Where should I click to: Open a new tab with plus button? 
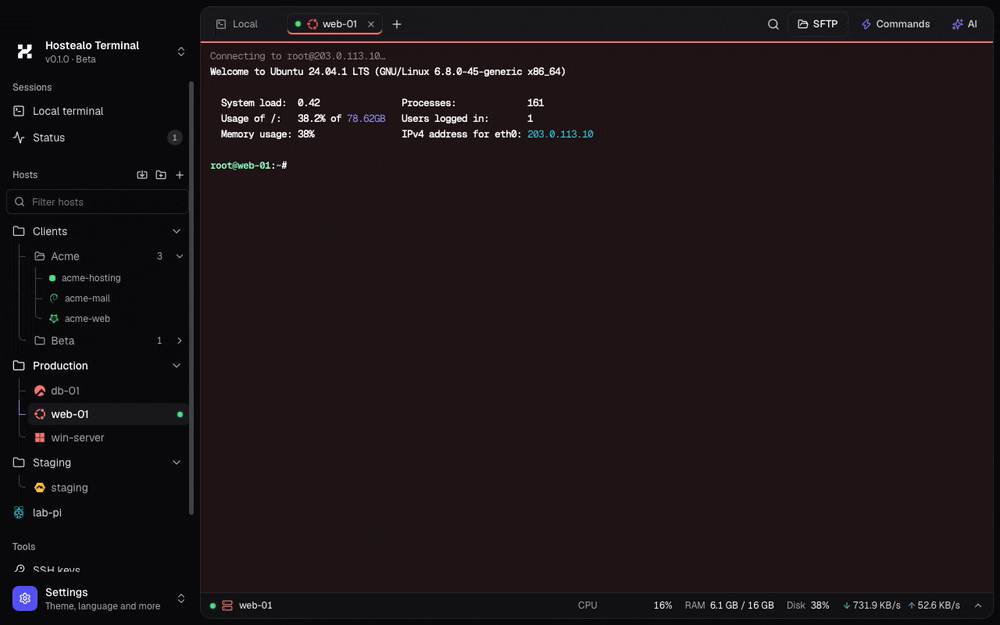[397, 24]
